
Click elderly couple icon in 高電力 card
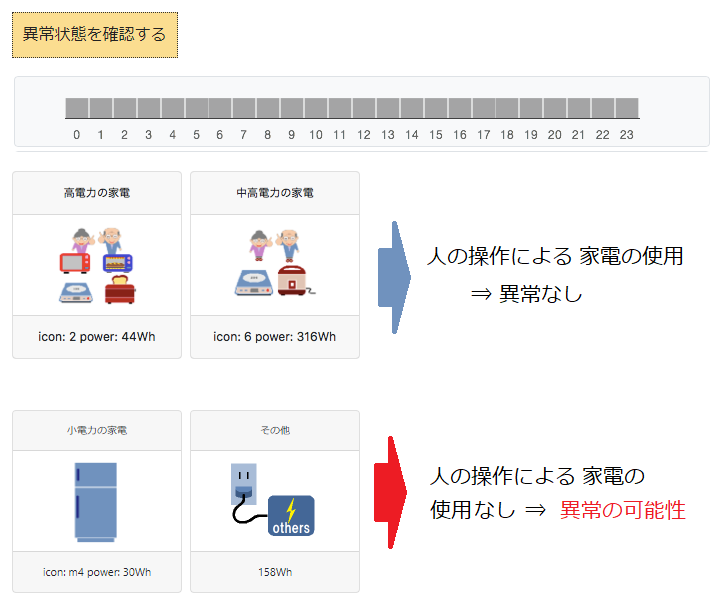97,240
